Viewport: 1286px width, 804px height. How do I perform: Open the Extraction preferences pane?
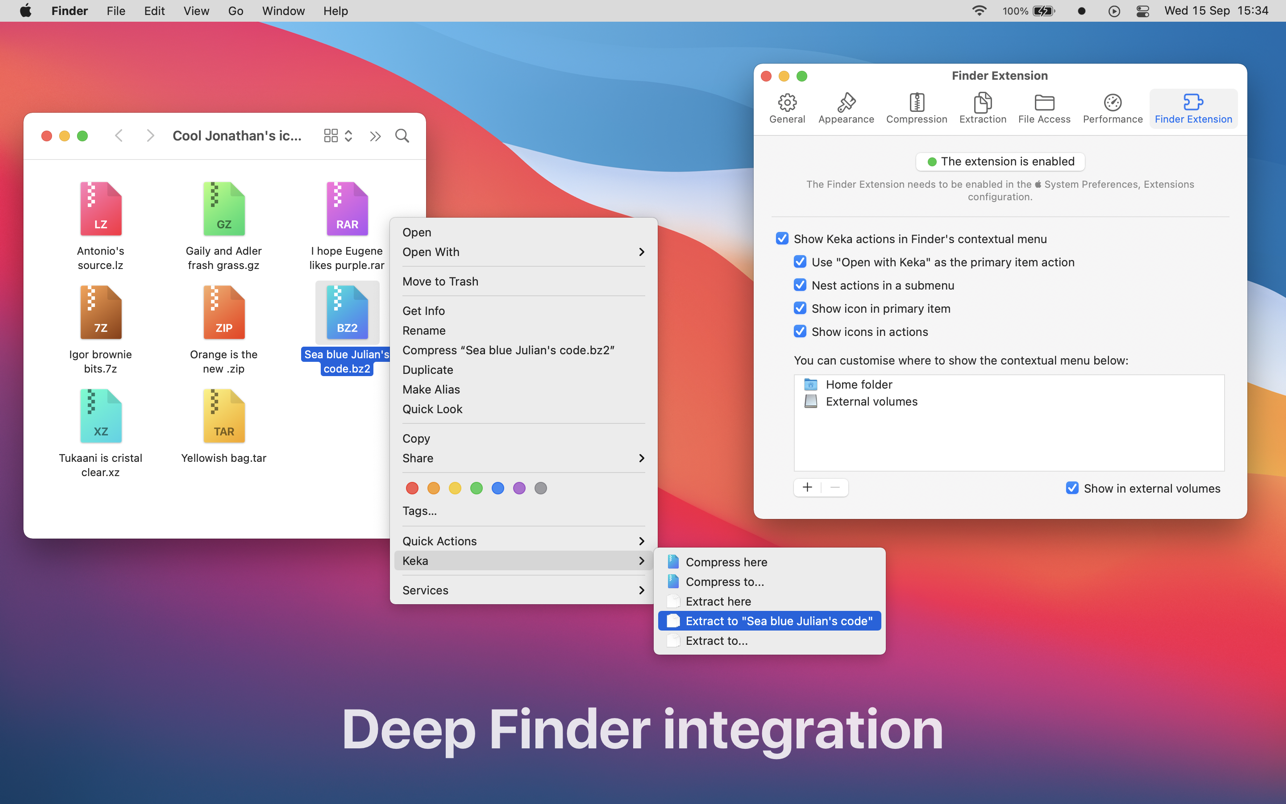point(982,108)
